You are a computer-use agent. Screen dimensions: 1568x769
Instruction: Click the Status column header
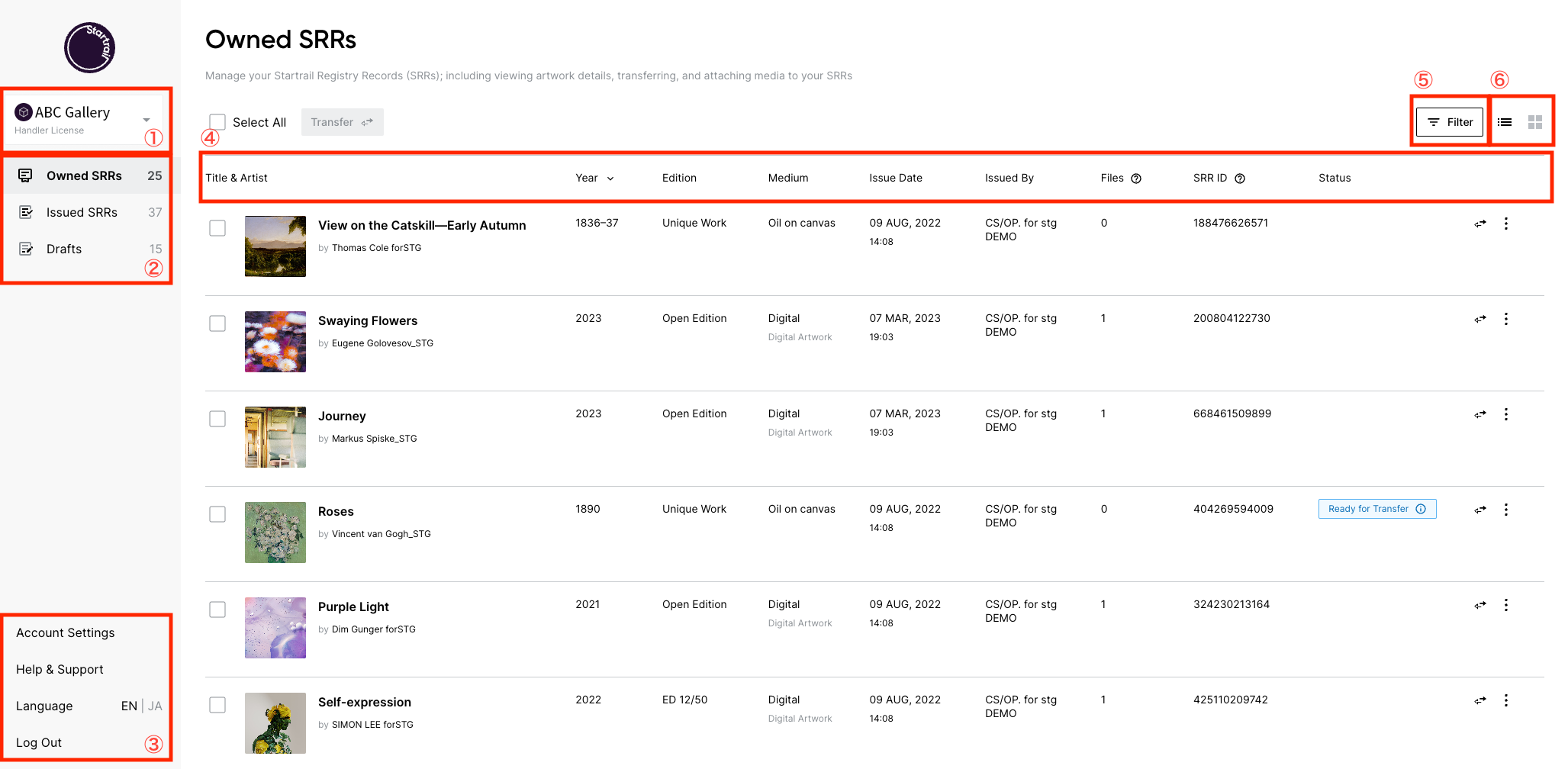(1335, 179)
